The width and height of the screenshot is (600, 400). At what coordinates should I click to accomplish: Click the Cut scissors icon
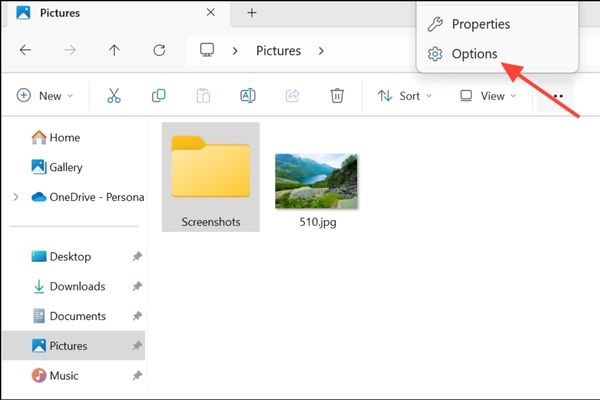(x=113, y=96)
